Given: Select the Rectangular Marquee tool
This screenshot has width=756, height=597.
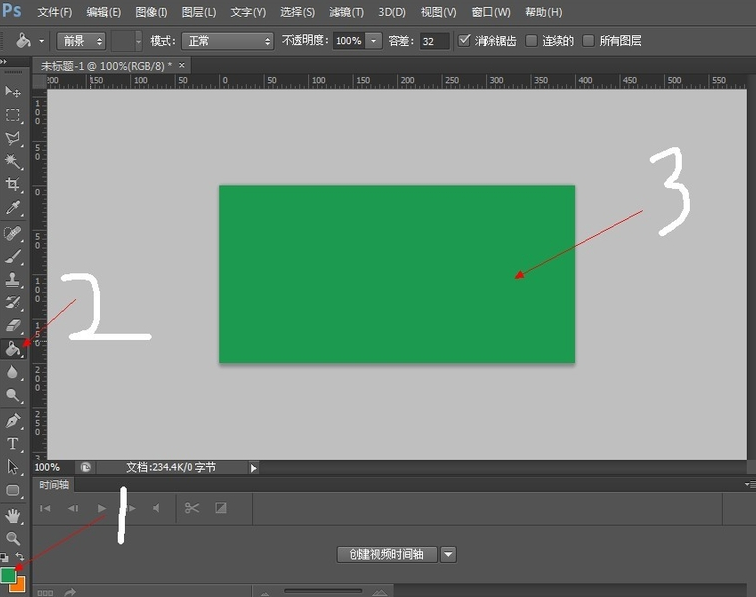Looking at the screenshot, I should 13,115.
